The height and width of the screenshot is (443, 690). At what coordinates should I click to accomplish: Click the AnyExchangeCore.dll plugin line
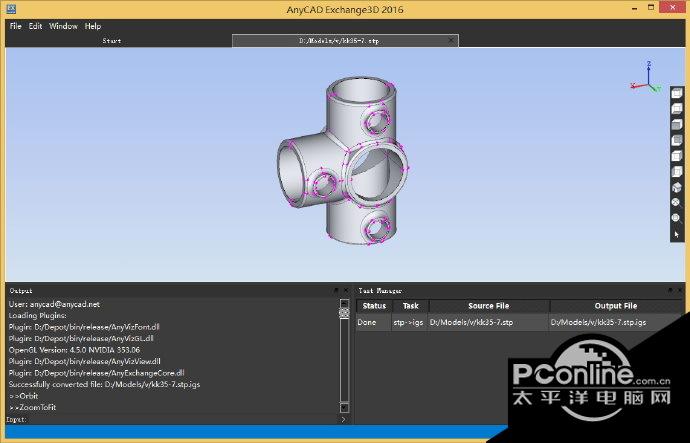[96, 373]
